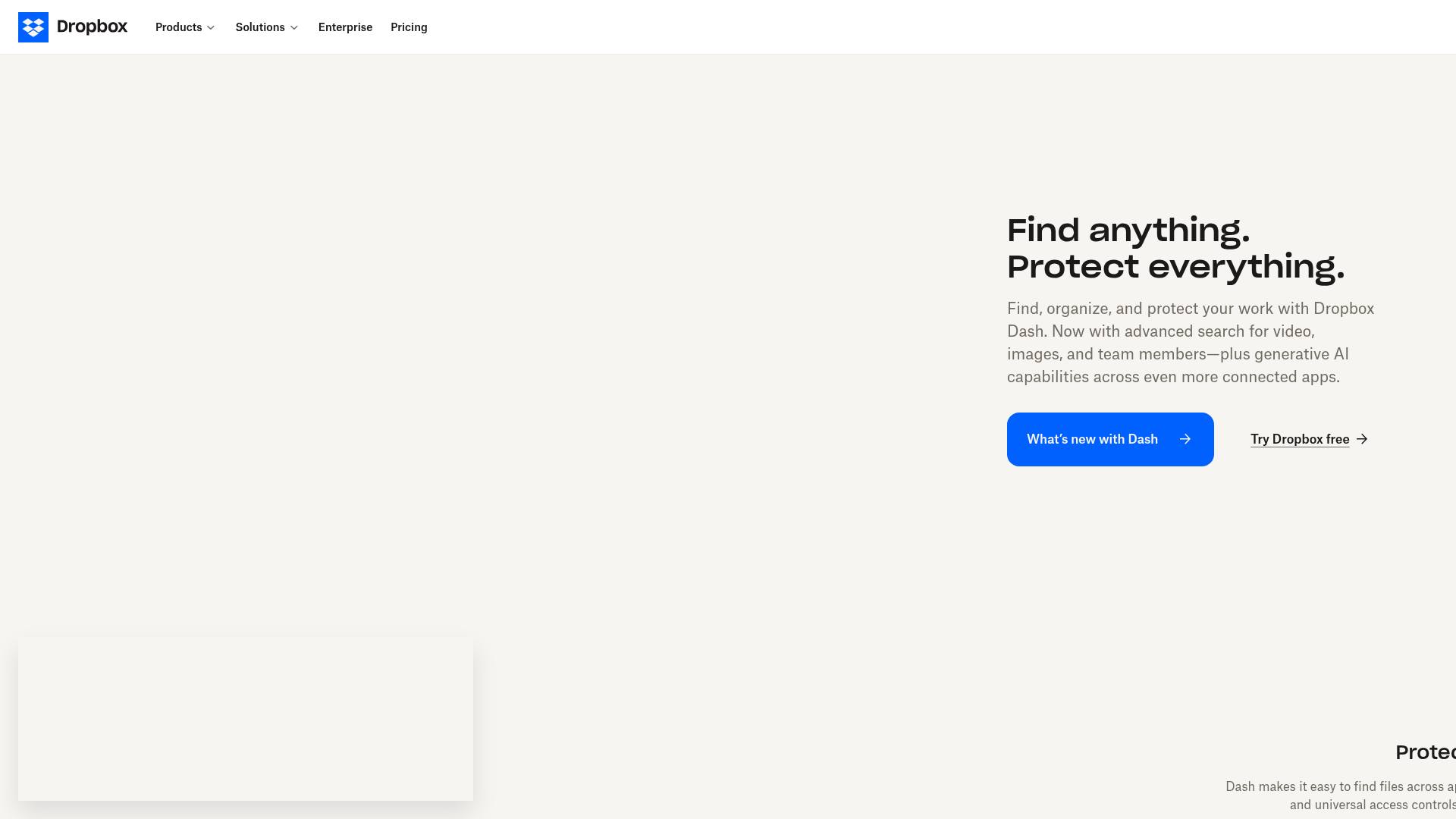This screenshot has height=819, width=1456.
Task: Click the arrow icon after Try Dropbox free
Action: [x=1362, y=439]
